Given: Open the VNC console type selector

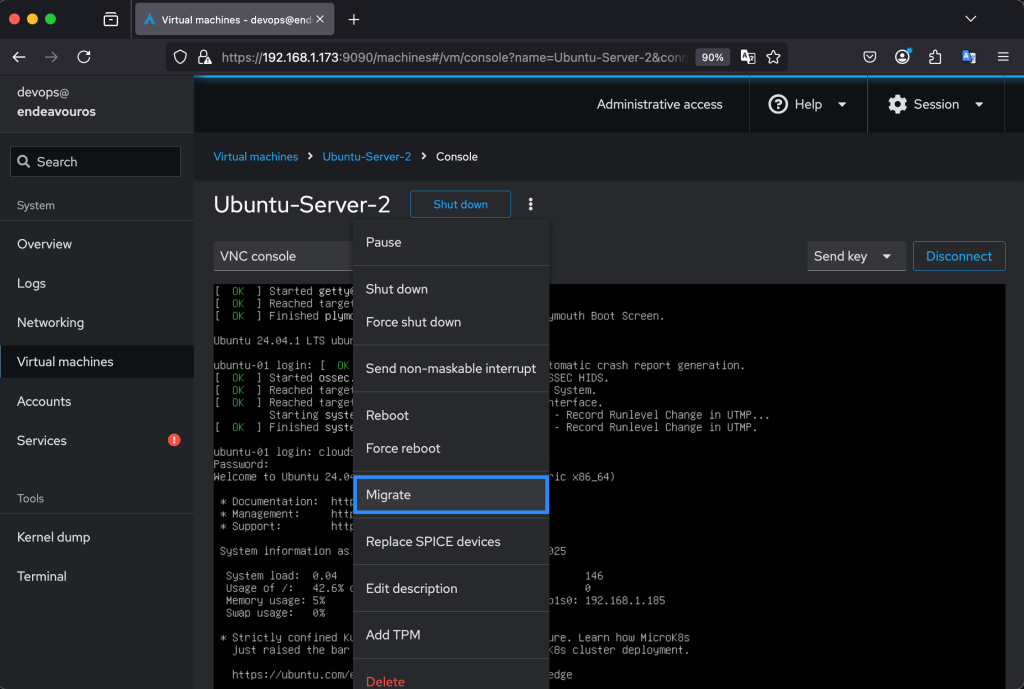Looking at the screenshot, I should coord(283,256).
